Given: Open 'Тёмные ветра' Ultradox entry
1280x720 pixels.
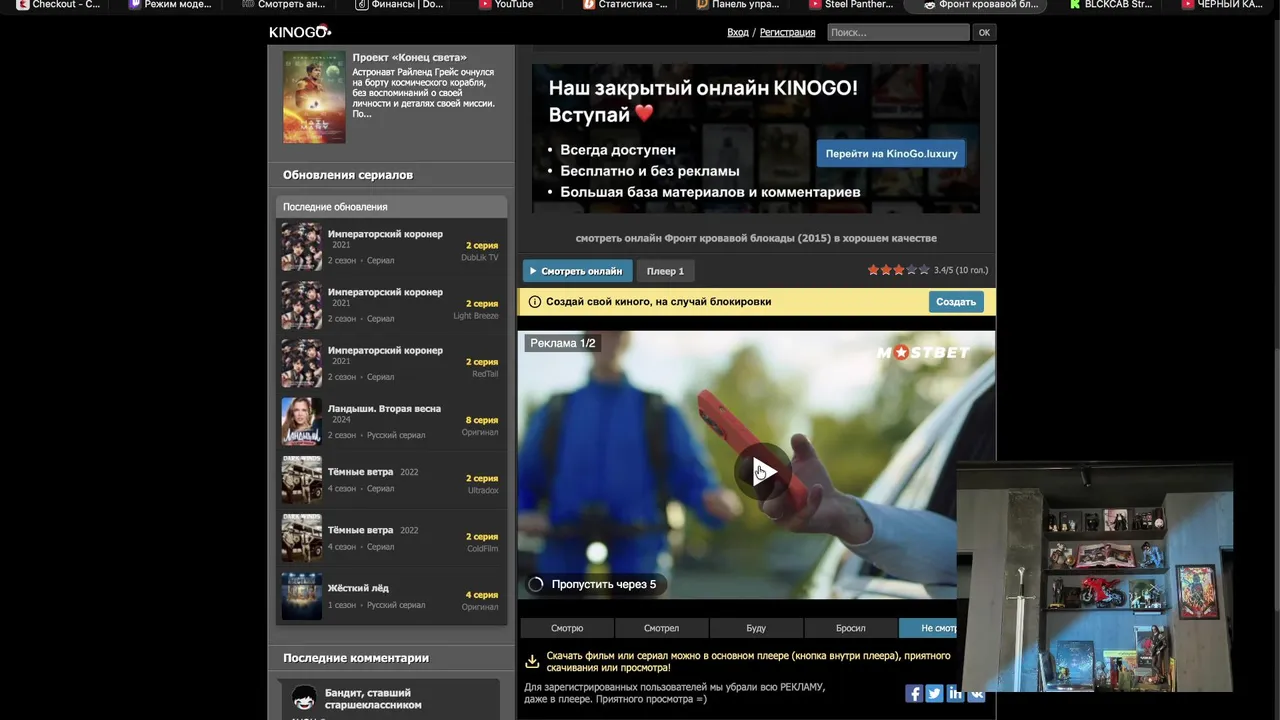Looking at the screenshot, I should (391, 479).
